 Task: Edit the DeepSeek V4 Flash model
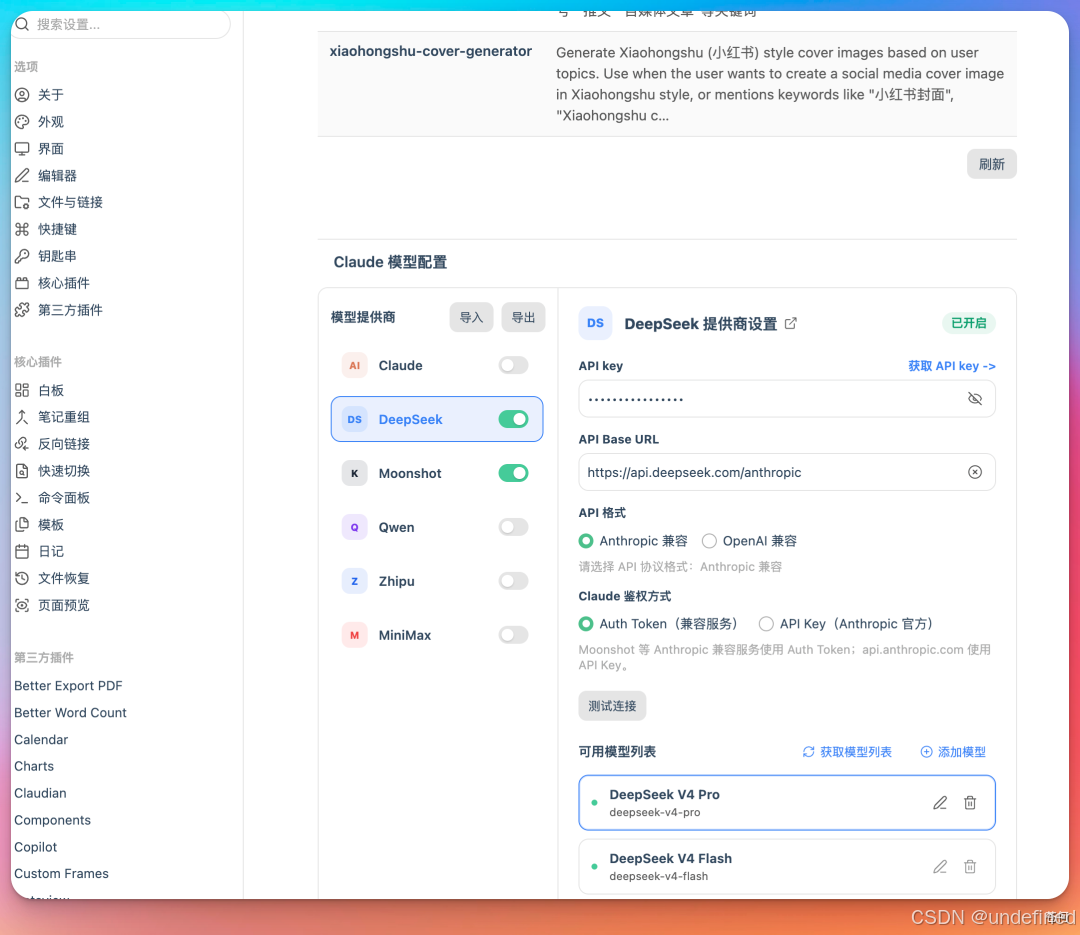click(940, 867)
